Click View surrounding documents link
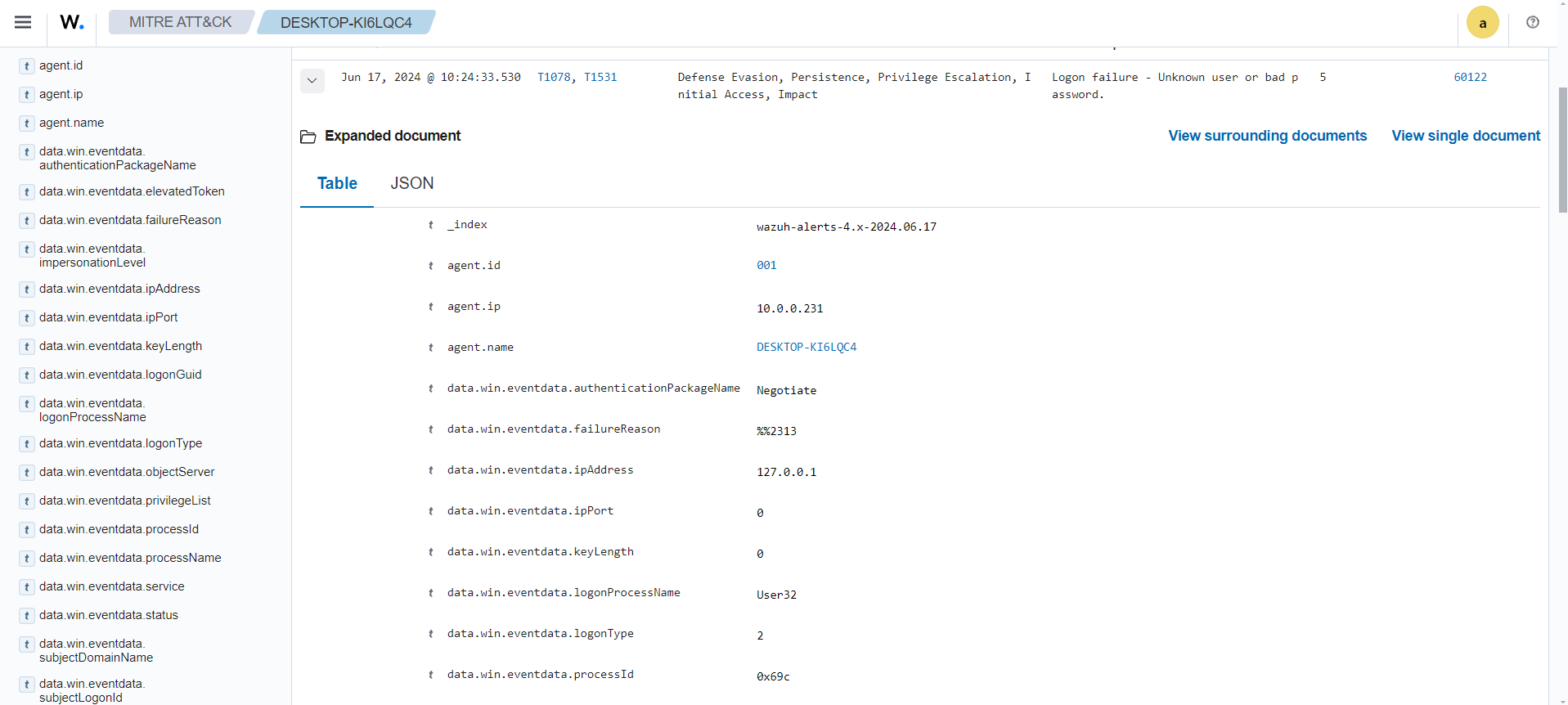The image size is (1568, 705). coord(1267,136)
